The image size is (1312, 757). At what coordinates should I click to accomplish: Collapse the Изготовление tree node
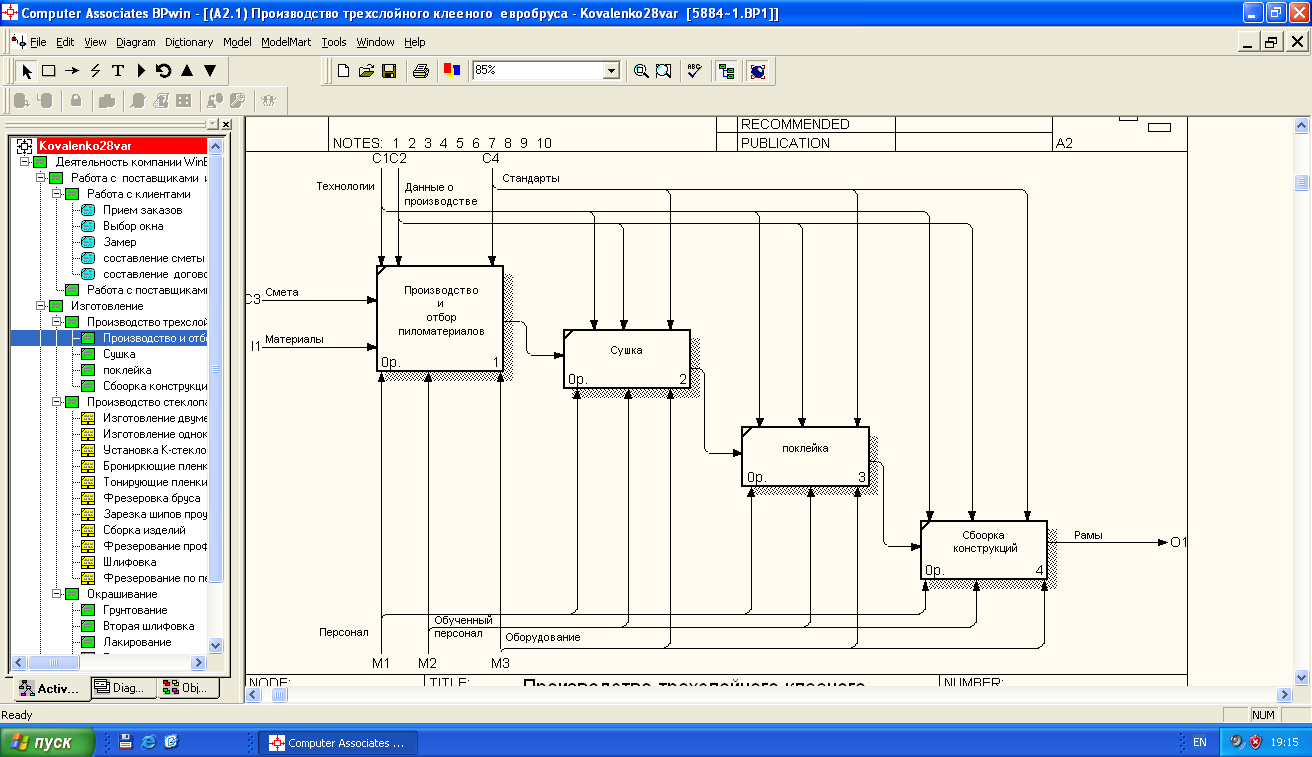(x=41, y=306)
